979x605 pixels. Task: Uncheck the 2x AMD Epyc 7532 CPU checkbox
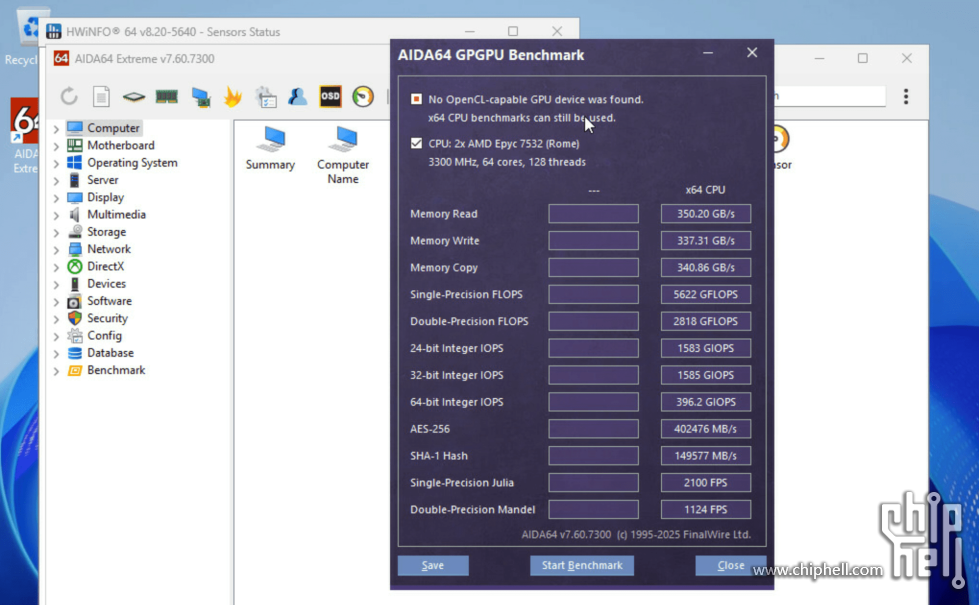[416, 143]
